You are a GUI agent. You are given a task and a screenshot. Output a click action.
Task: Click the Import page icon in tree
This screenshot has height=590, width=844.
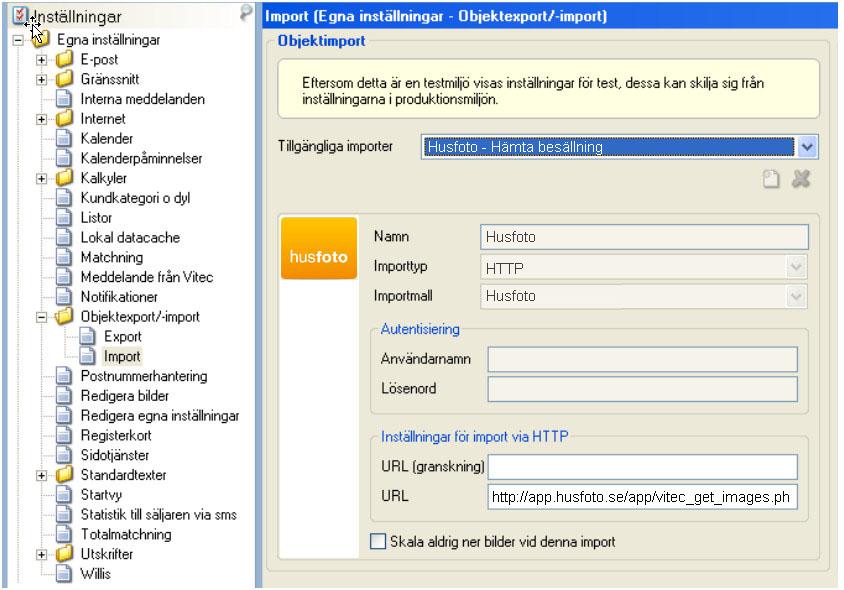coord(87,356)
